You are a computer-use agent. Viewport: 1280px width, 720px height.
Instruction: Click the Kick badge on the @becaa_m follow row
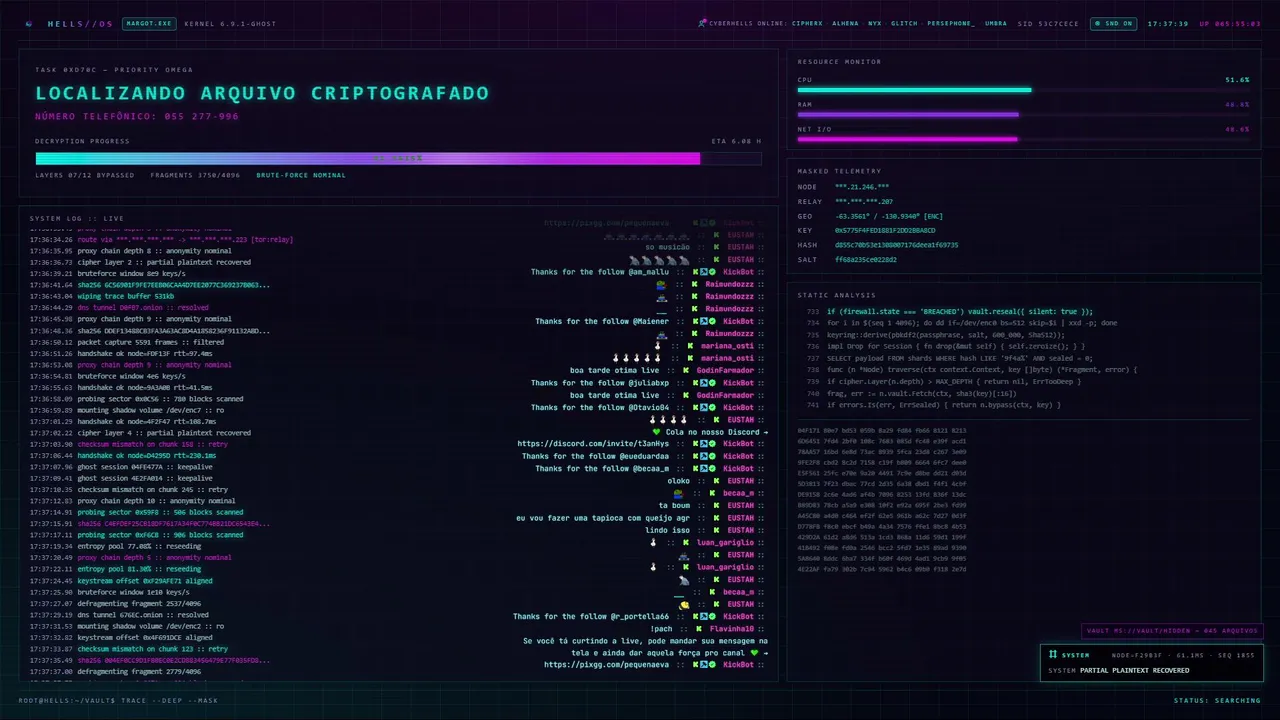(x=695, y=468)
